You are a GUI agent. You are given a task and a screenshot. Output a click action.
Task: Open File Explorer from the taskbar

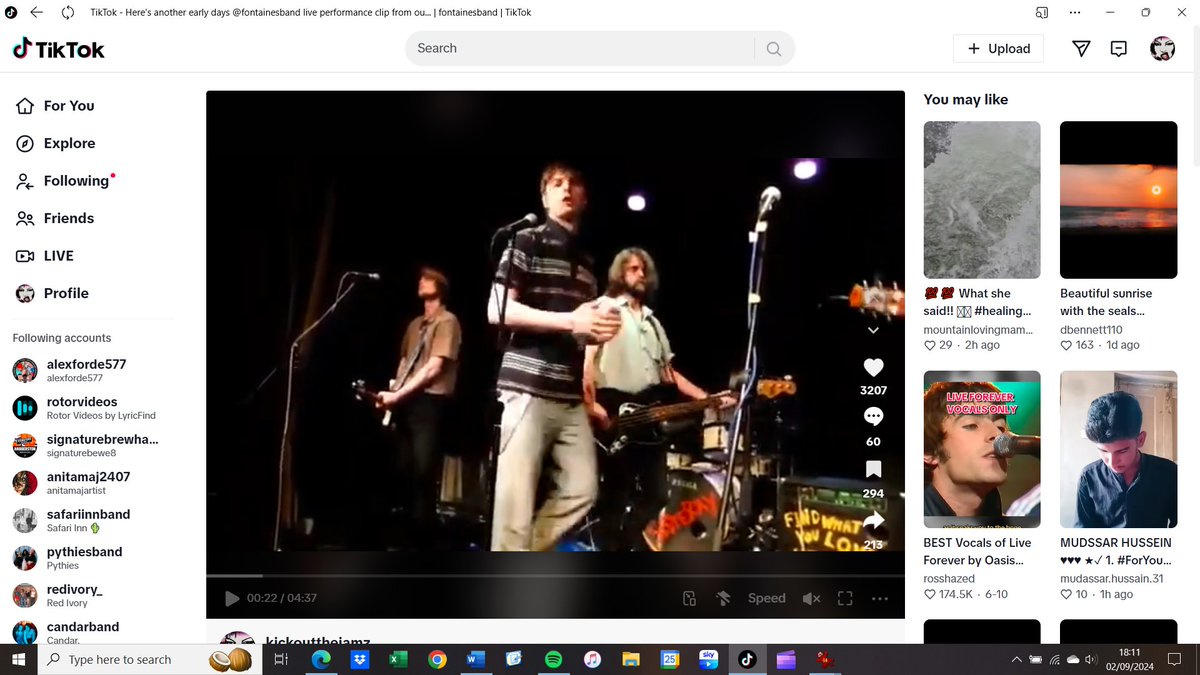pyautogui.click(x=631, y=659)
